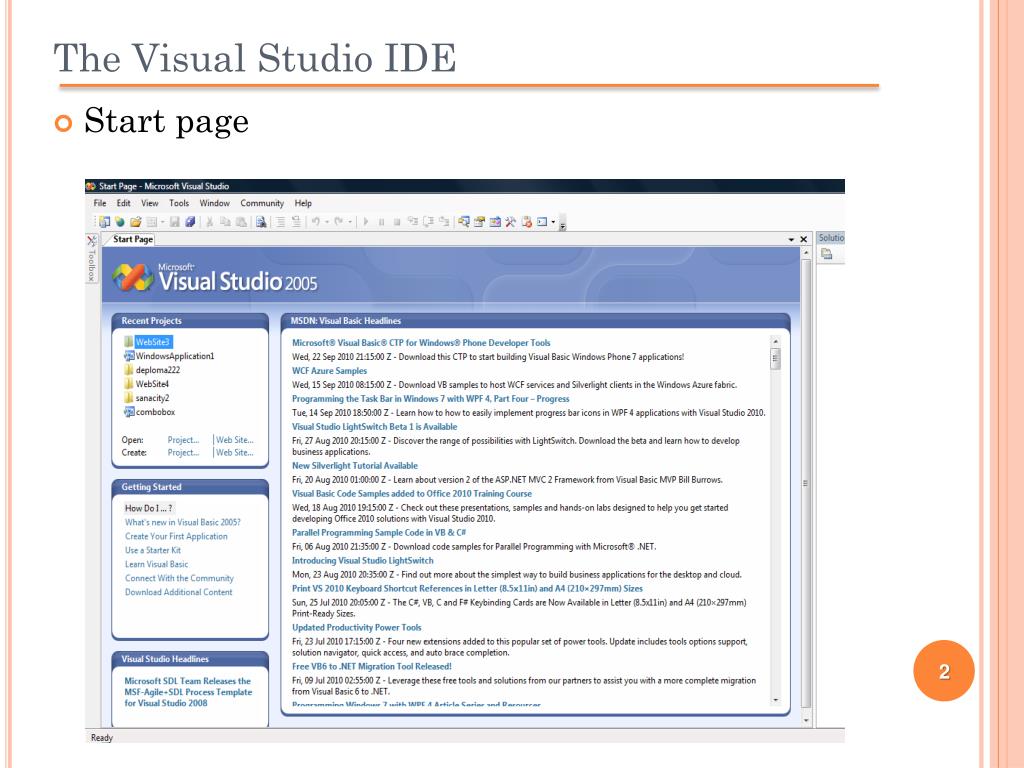Switch to the Solution Explorer panel tab
The image size is (1024, 768).
click(x=831, y=238)
